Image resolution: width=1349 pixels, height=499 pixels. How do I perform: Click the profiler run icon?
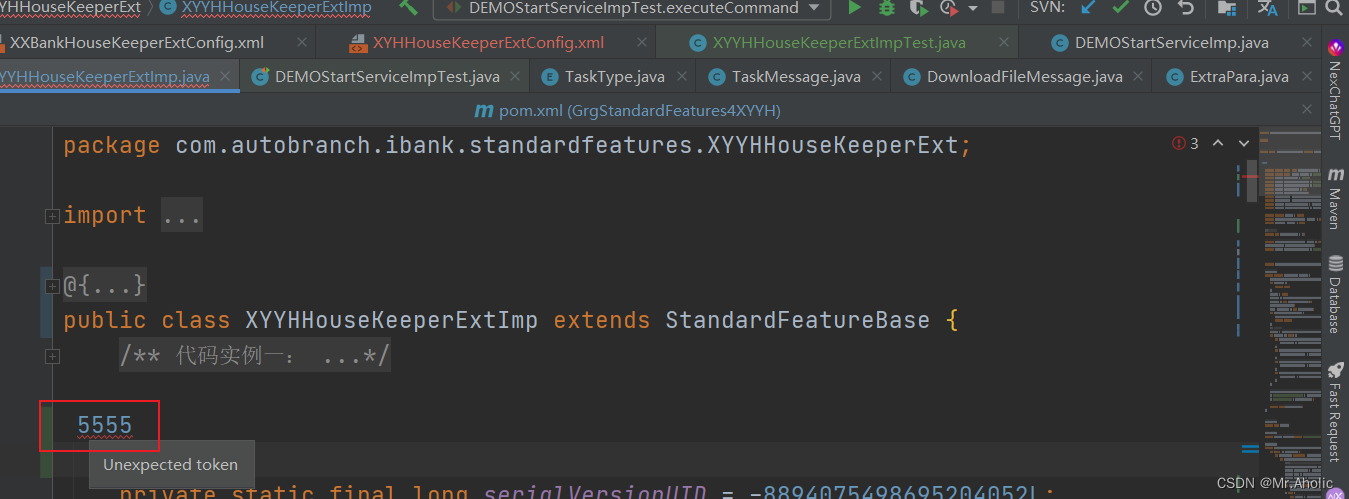pyautogui.click(x=950, y=8)
